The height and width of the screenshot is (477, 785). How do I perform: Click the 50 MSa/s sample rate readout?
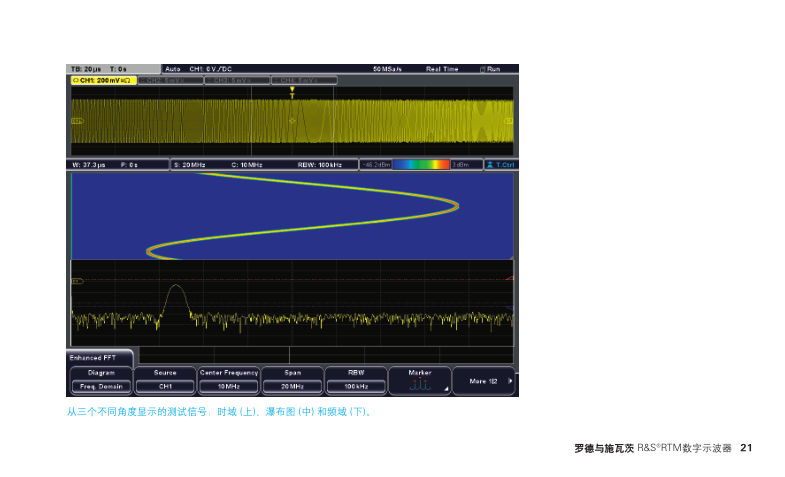point(387,69)
